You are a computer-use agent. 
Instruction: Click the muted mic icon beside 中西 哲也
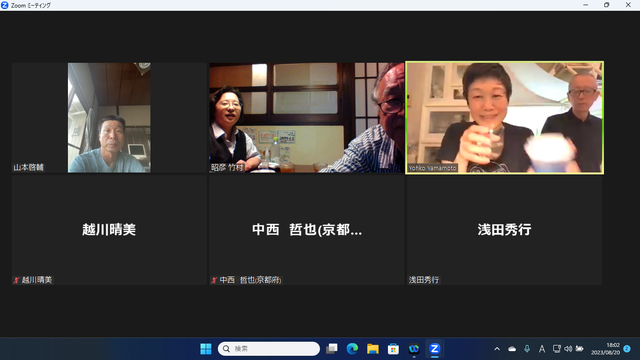pyautogui.click(x=214, y=280)
